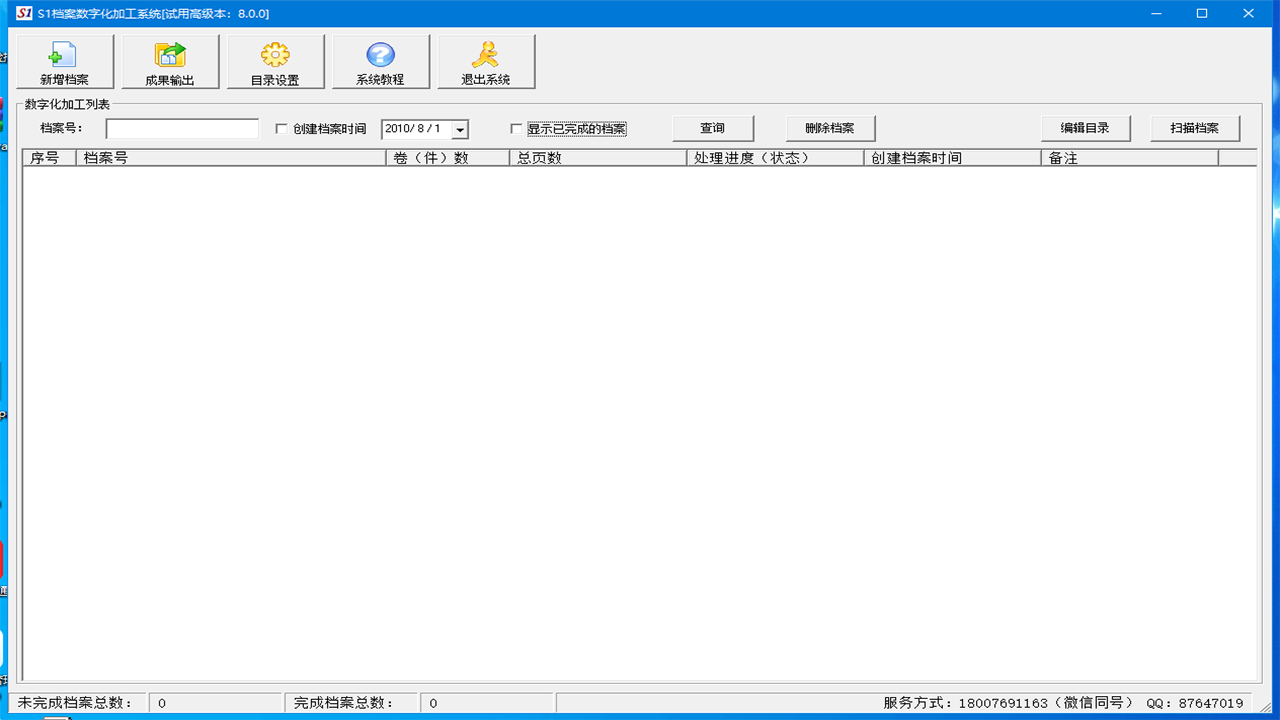The height and width of the screenshot is (720, 1280).
Task: Check the 显示已完成的档案 option
Action: coord(516,128)
